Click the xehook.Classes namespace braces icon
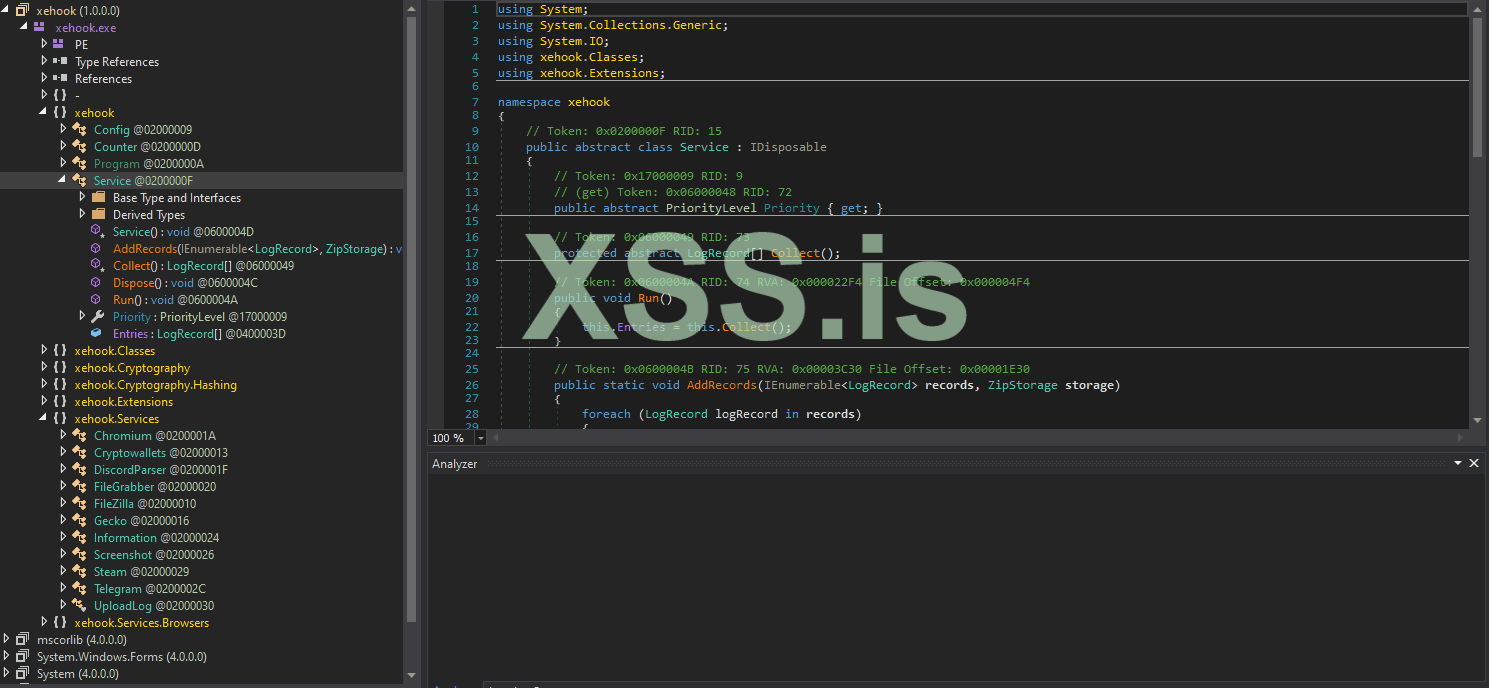This screenshot has height=688, width=1489. point(60,351)
